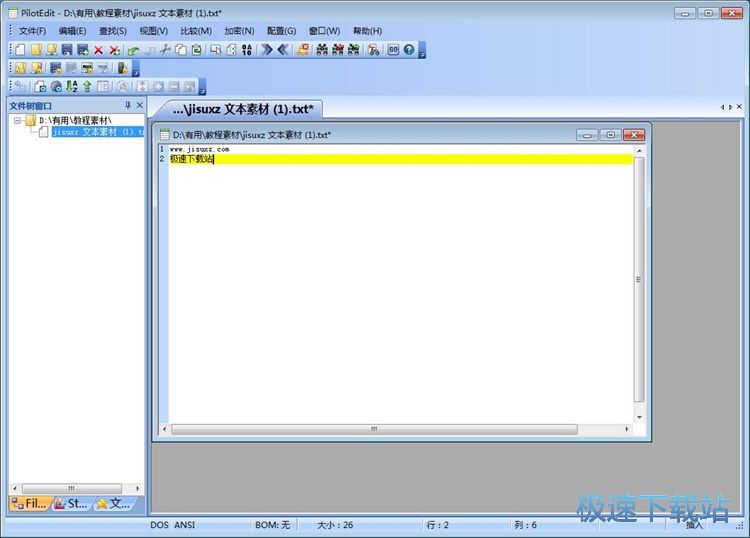This screenshot has width=750, height=538.
Task: Open a file with folder icon
Action: tap(36, 50)
